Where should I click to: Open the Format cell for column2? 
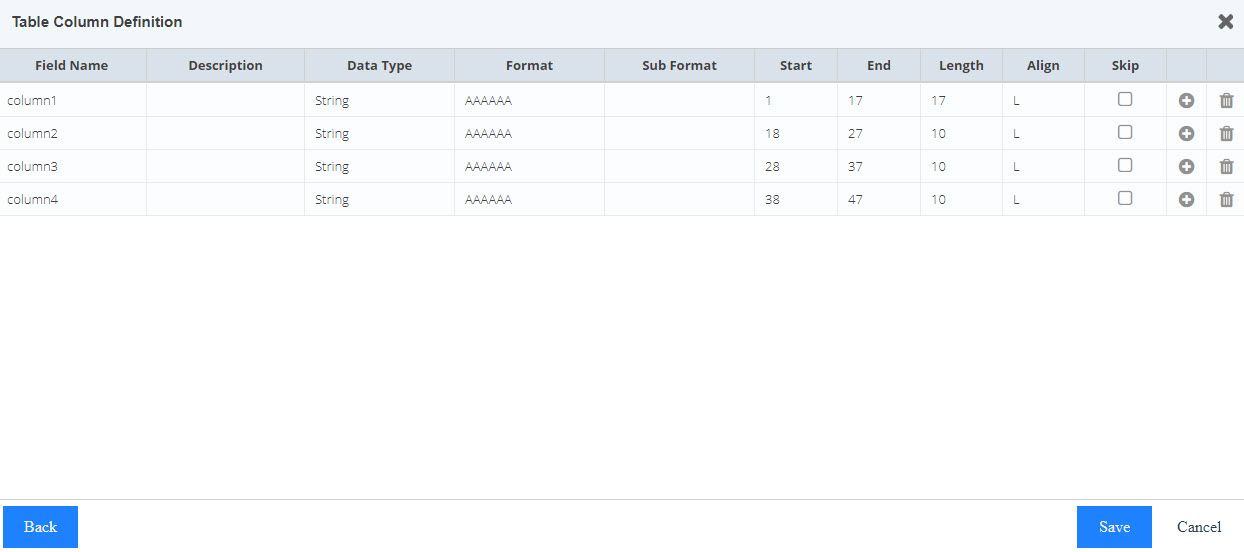tap(529, 133)
